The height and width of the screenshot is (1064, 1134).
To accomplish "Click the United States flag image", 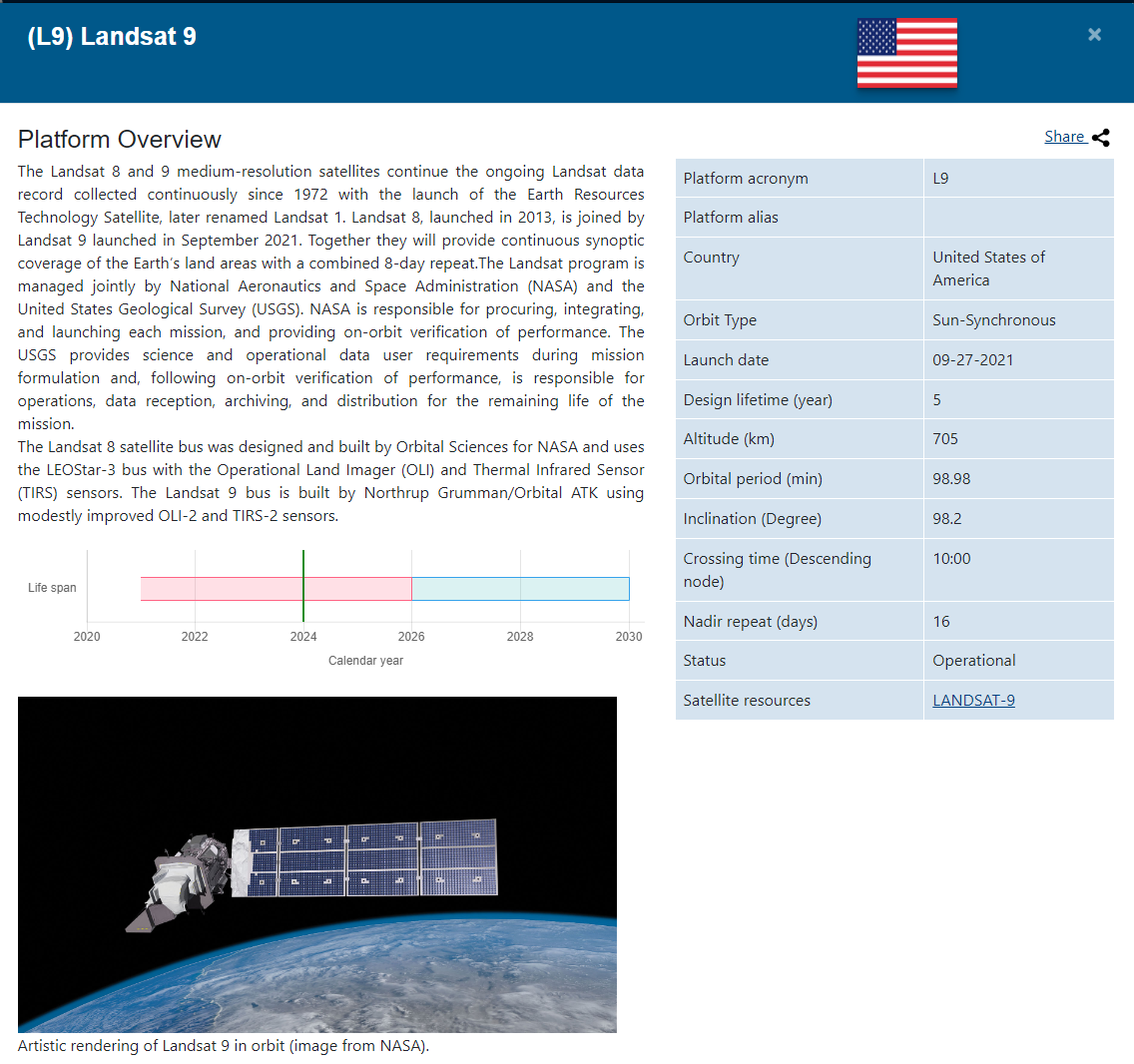I will (x=907, y=53).
